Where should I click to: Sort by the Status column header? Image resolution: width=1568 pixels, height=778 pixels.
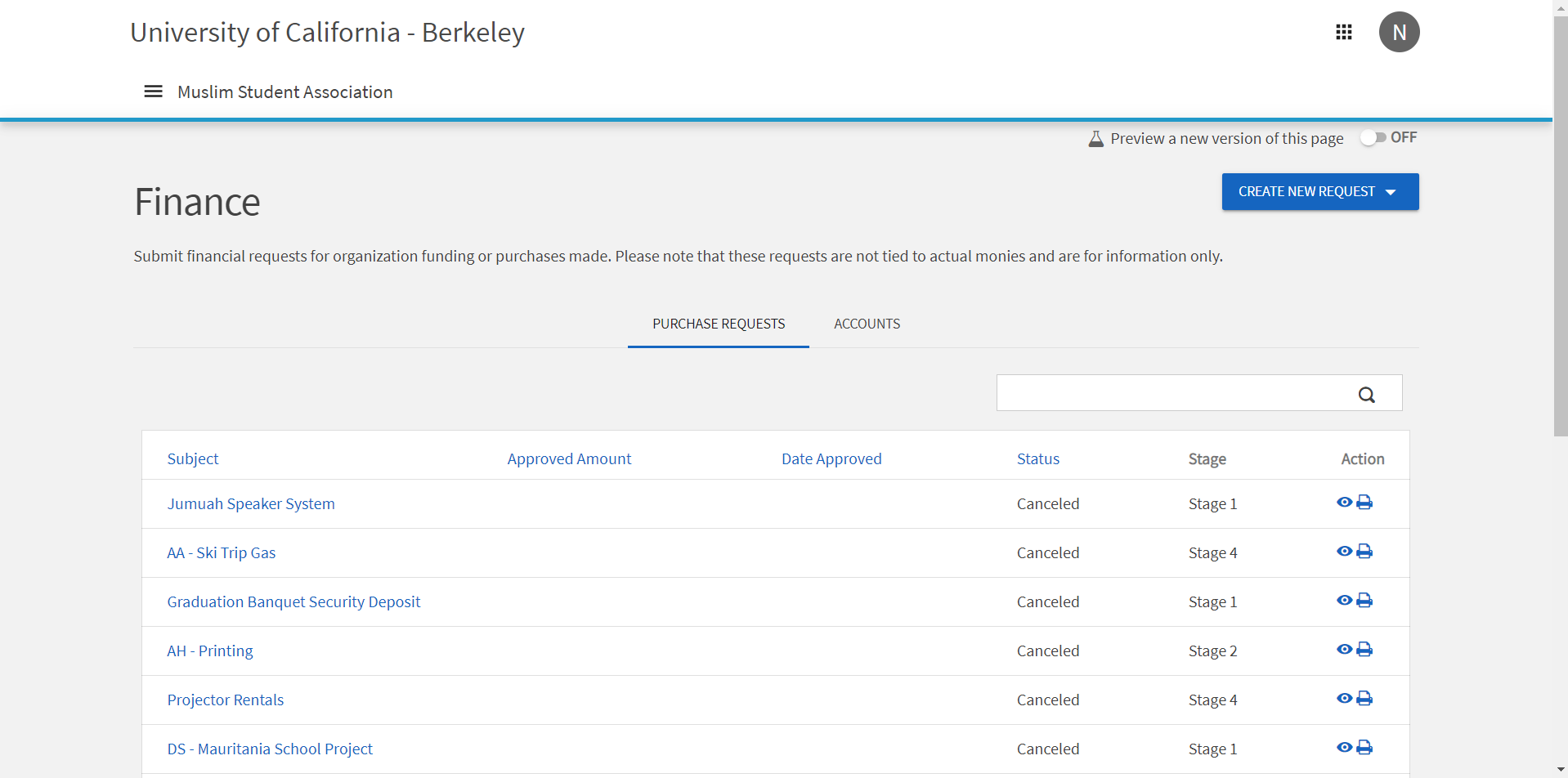(1038, 458)
